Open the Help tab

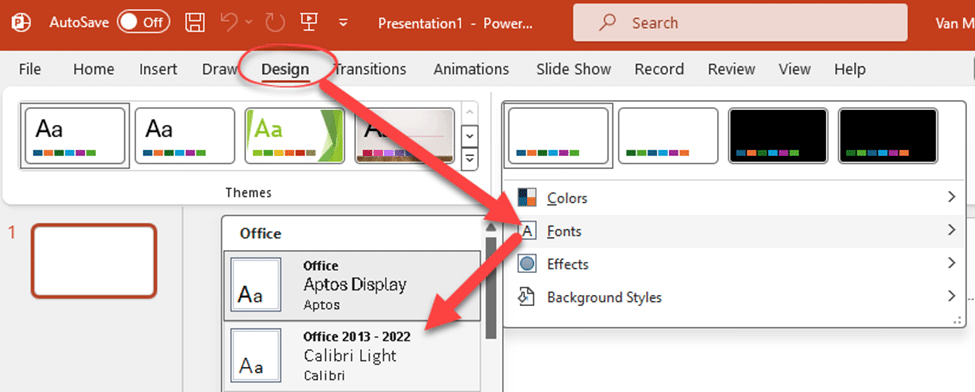click(850, 69)
